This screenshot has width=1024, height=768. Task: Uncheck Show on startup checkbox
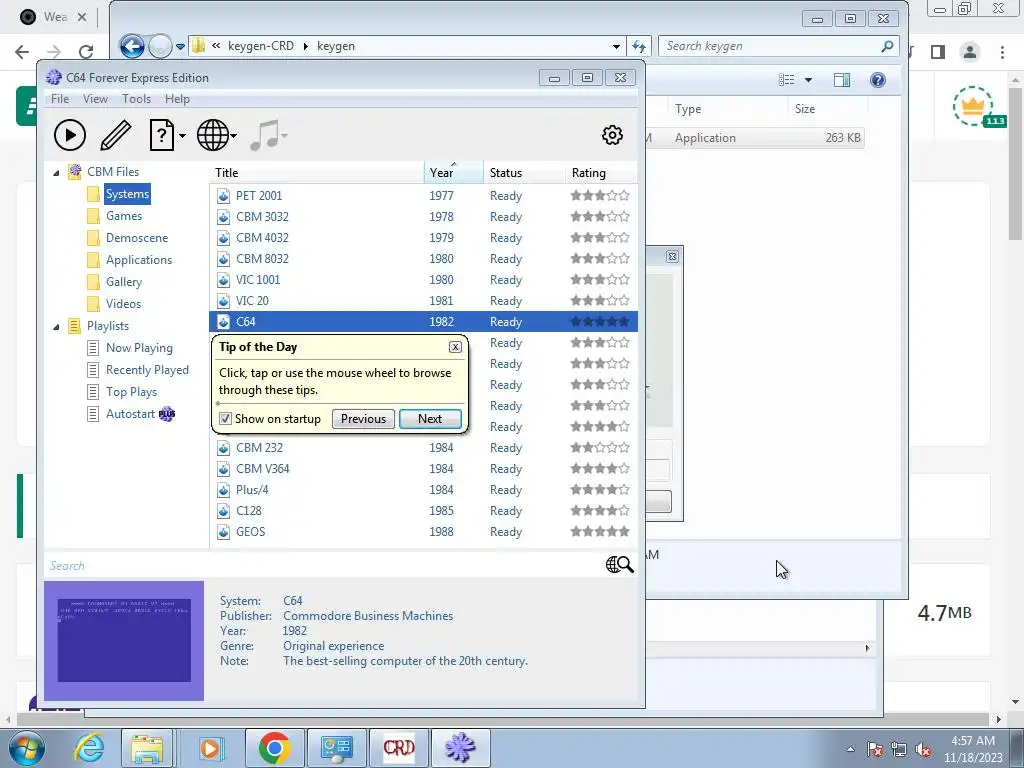[x=225, y=419]
